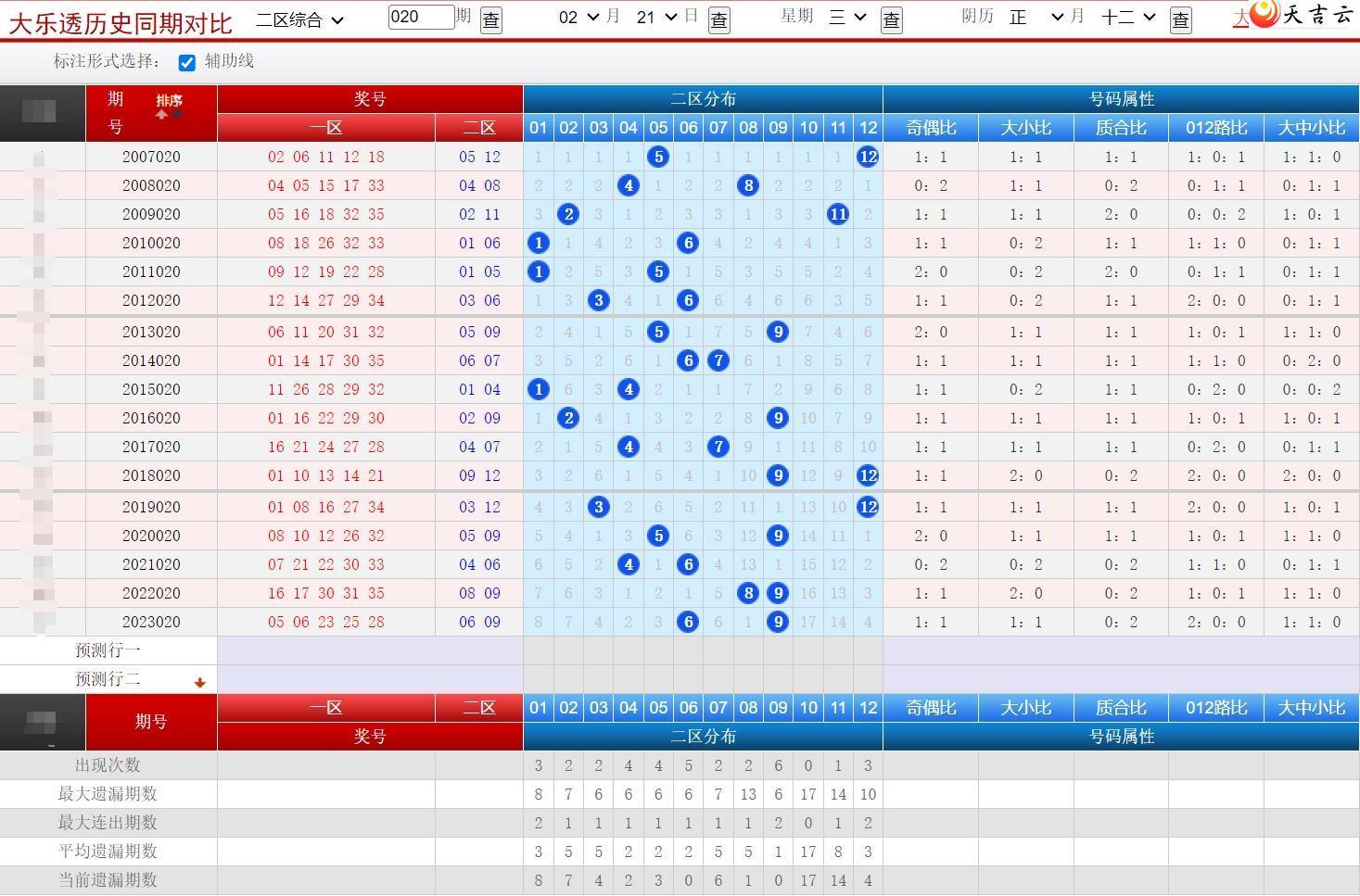Click the 查 button next to 十二
The width and height of the screenshot is (1360, 896).
(1180, 19)
